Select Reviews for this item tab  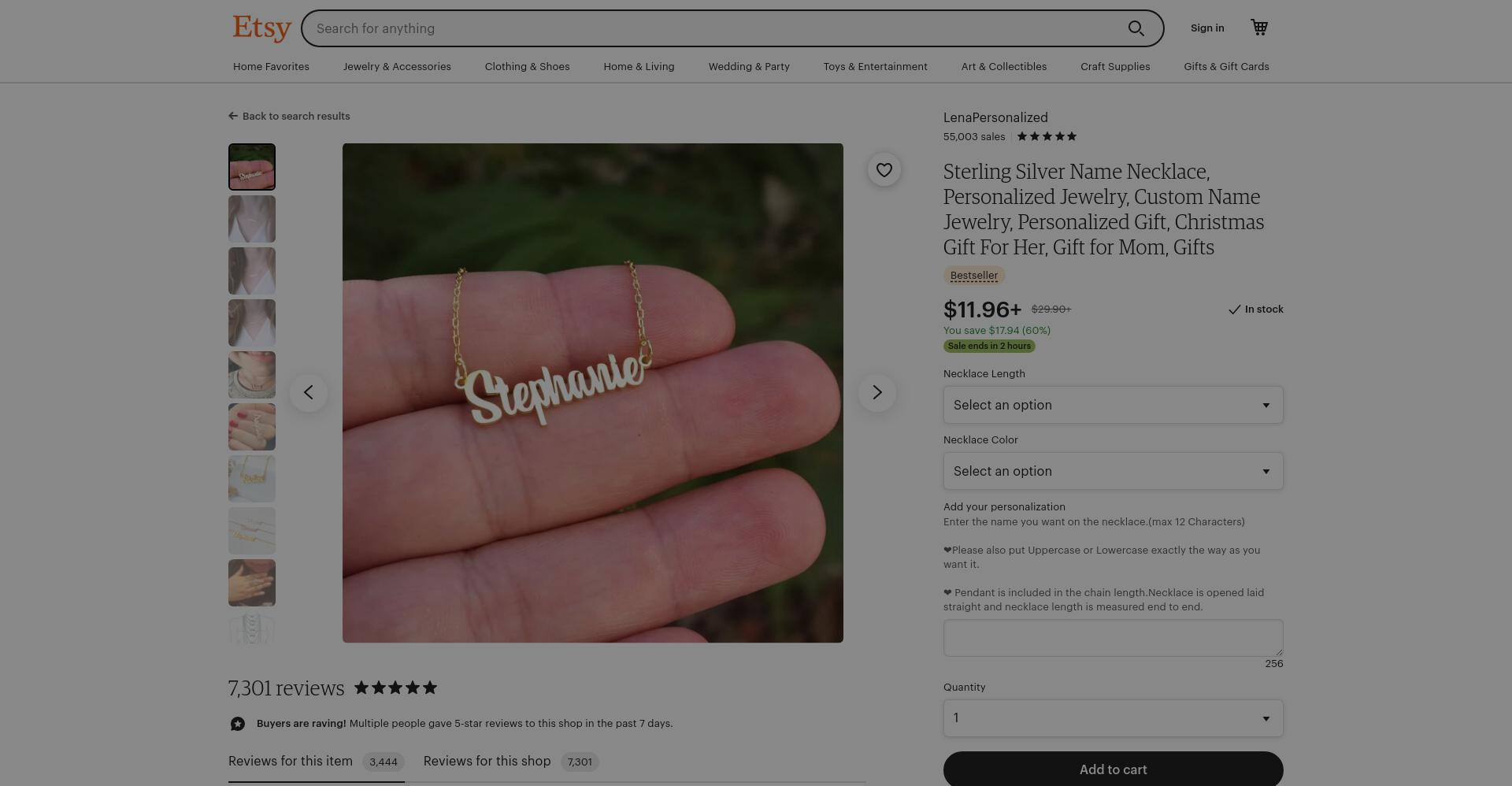(x=316, y=762)
